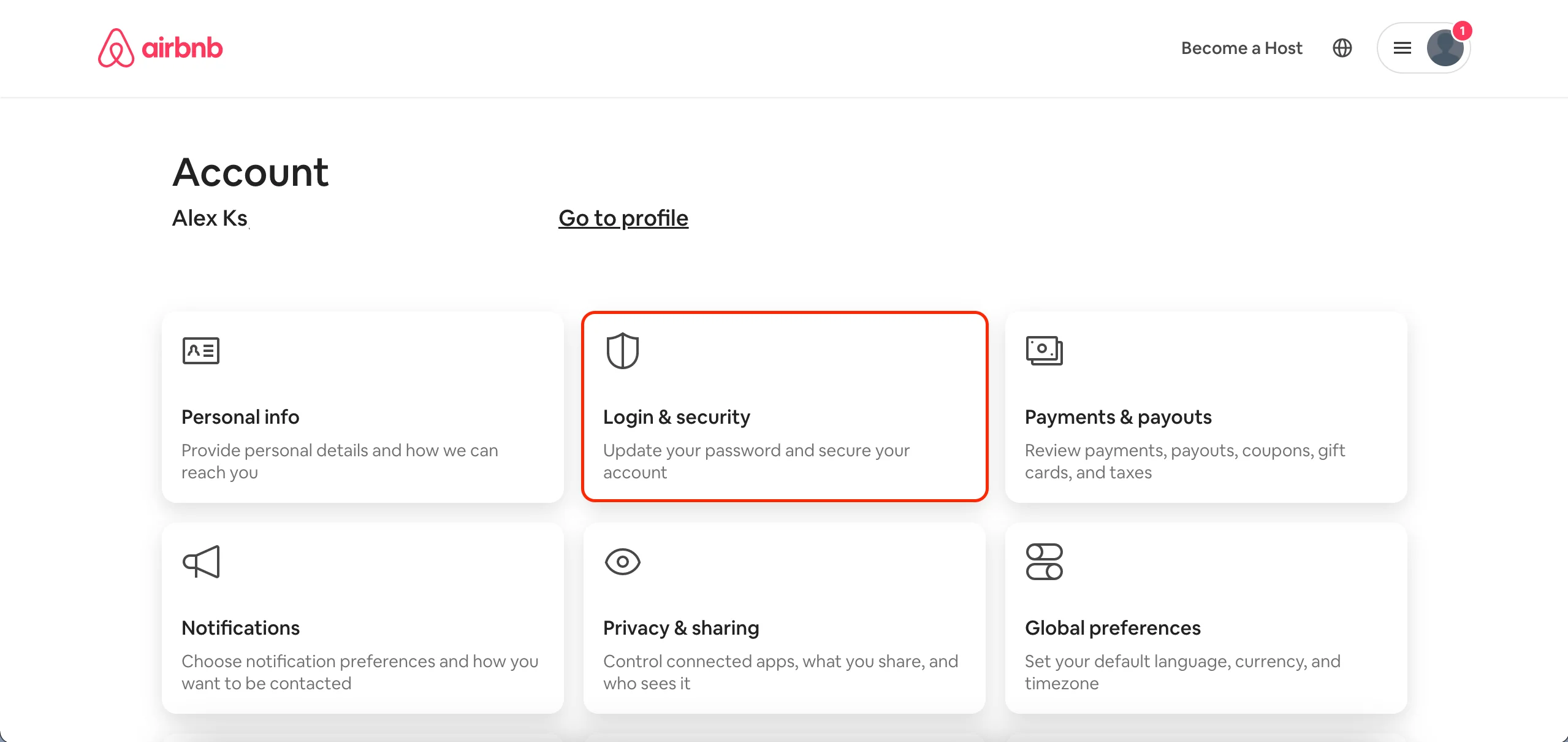Open the Notifications heading

(240, 628)
